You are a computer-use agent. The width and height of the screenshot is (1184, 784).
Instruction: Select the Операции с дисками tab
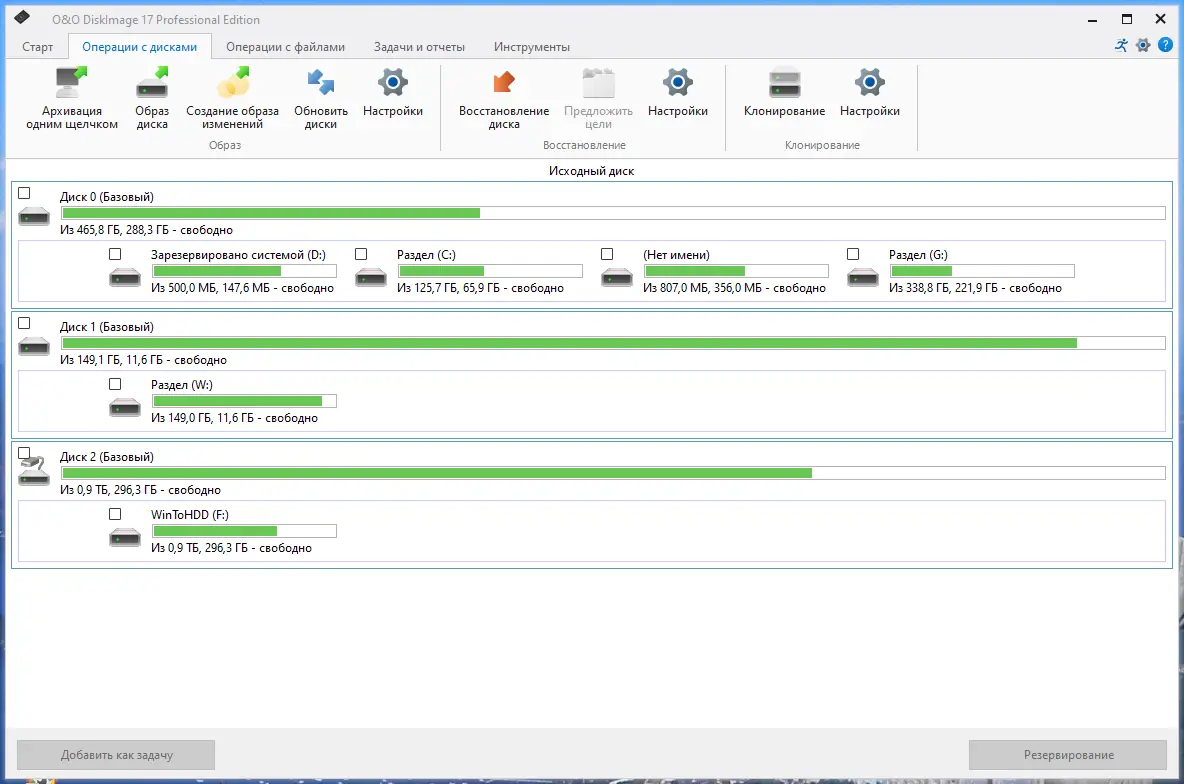pyautogui.click(x=140, y=47)
